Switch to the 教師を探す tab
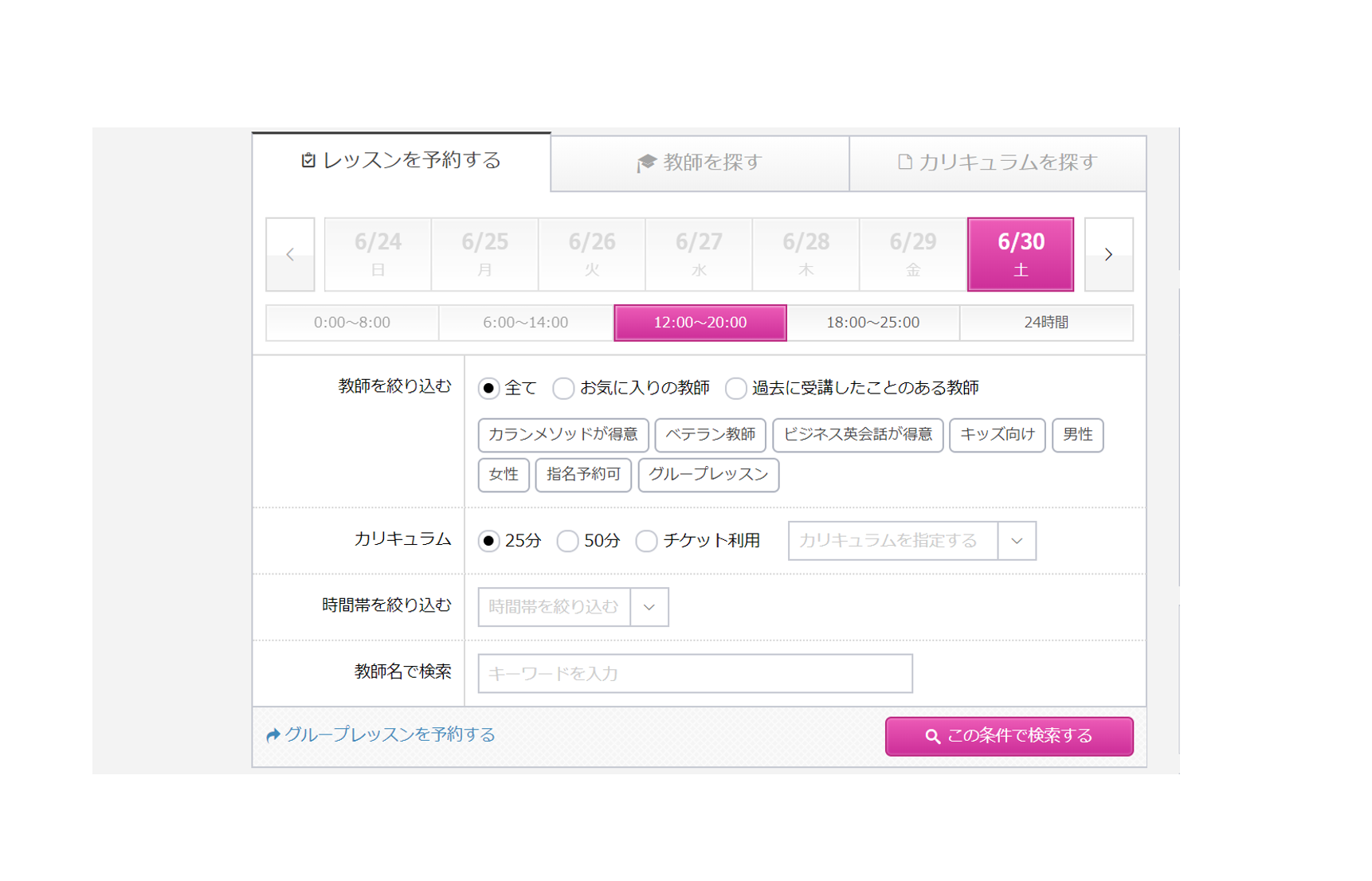The image size is (1372, 881). point(700,163)
